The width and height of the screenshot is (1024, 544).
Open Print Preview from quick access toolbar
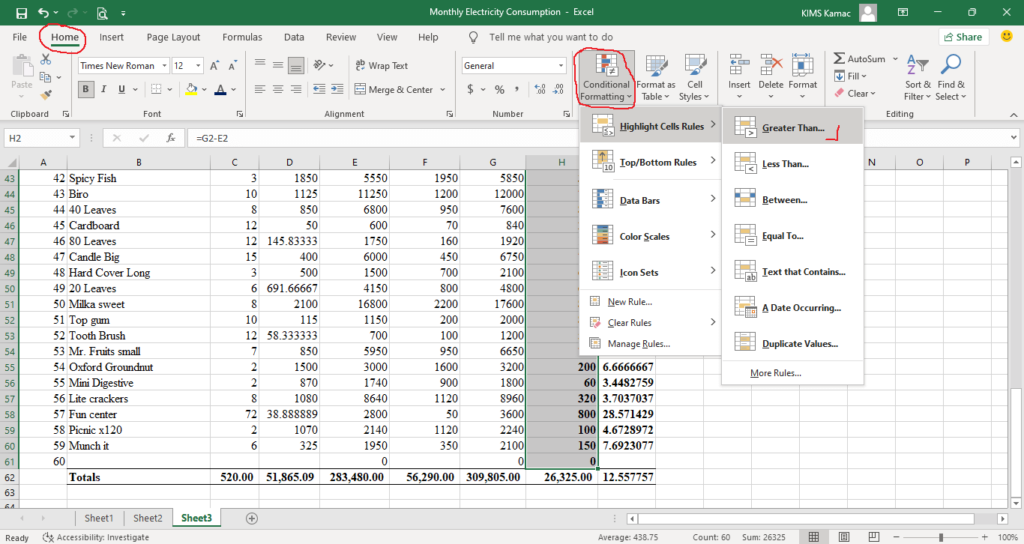(102, 12)
